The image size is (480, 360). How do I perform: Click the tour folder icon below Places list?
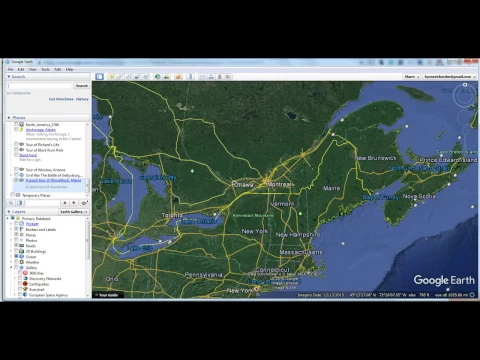coord(85,203)
